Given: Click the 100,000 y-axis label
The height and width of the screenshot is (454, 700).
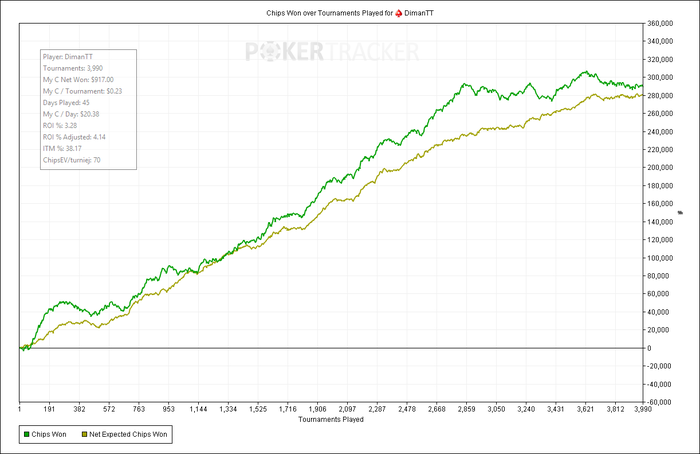Looking at the screenshot, I should [x=660, y=258].
